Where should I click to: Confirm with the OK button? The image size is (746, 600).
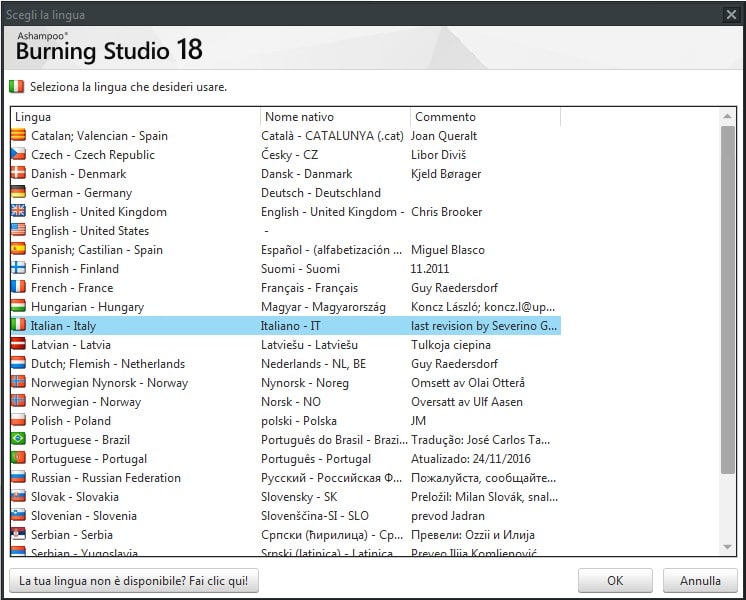615,580
